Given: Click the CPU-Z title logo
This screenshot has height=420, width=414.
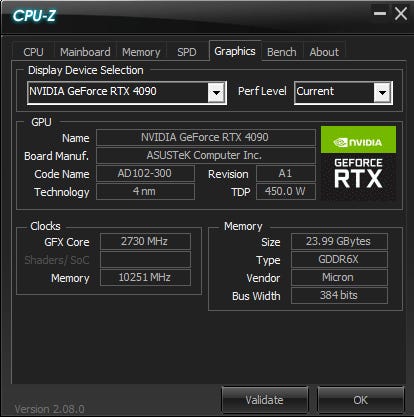Looking at the screenshot, I should (34, 16).
